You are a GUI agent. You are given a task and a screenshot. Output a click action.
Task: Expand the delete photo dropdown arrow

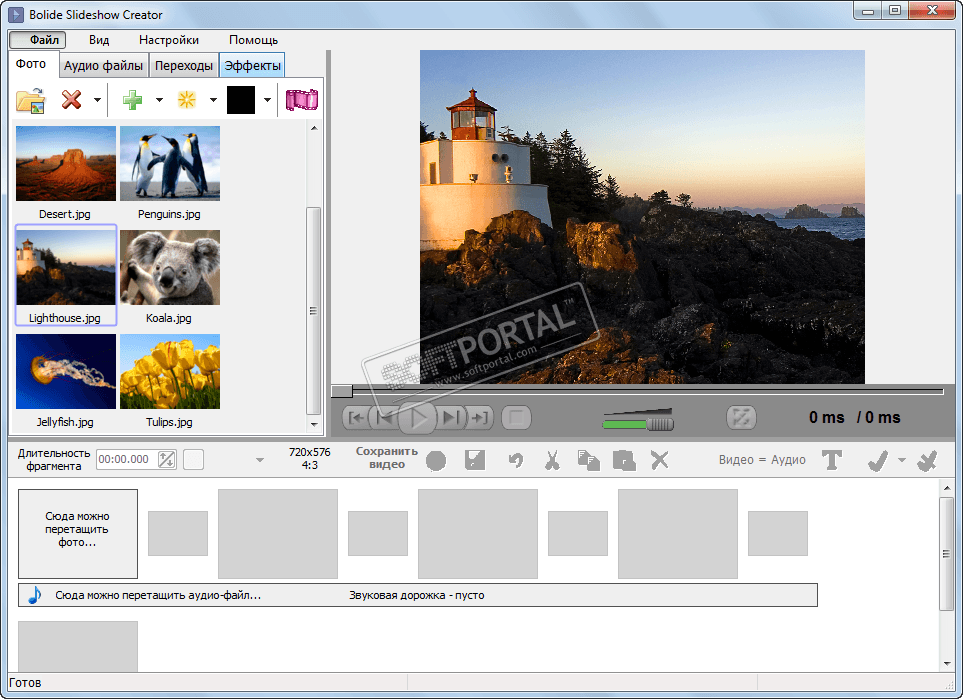coord(98,100)
